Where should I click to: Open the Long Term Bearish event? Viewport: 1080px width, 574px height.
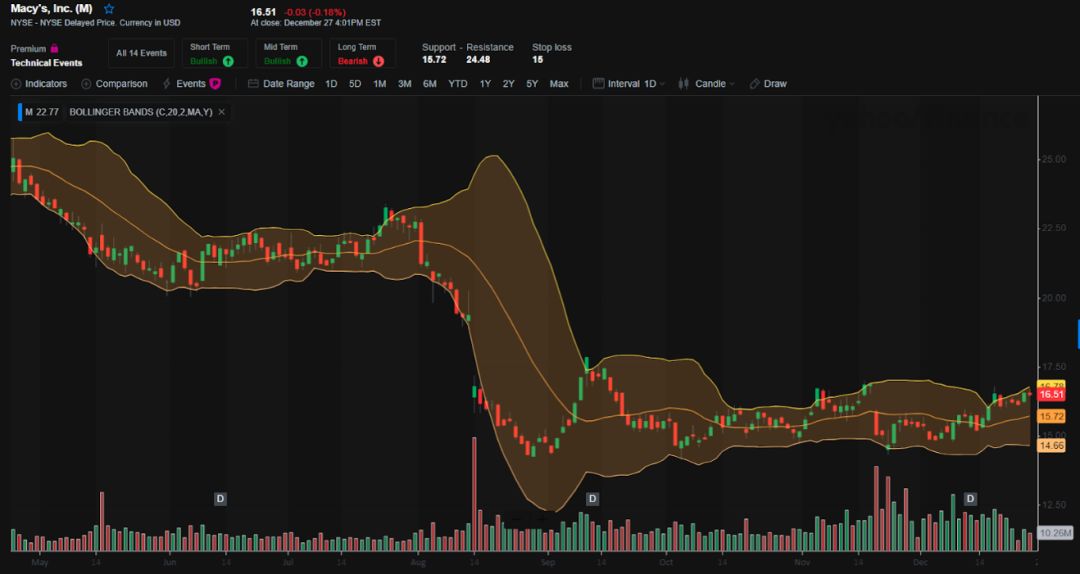[x=360, y=54]
